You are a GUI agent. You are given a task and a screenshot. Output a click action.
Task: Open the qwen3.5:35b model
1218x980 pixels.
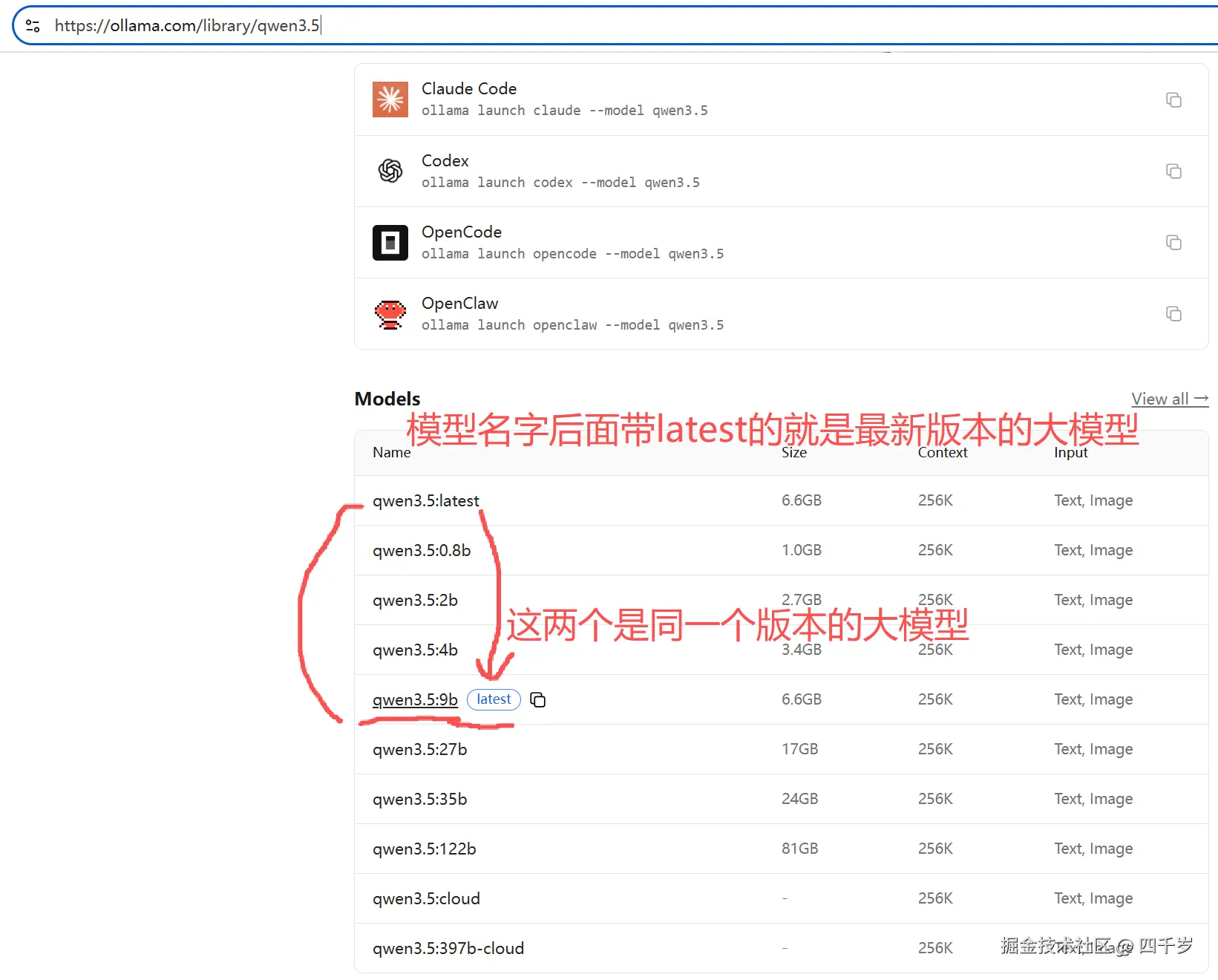420,799
